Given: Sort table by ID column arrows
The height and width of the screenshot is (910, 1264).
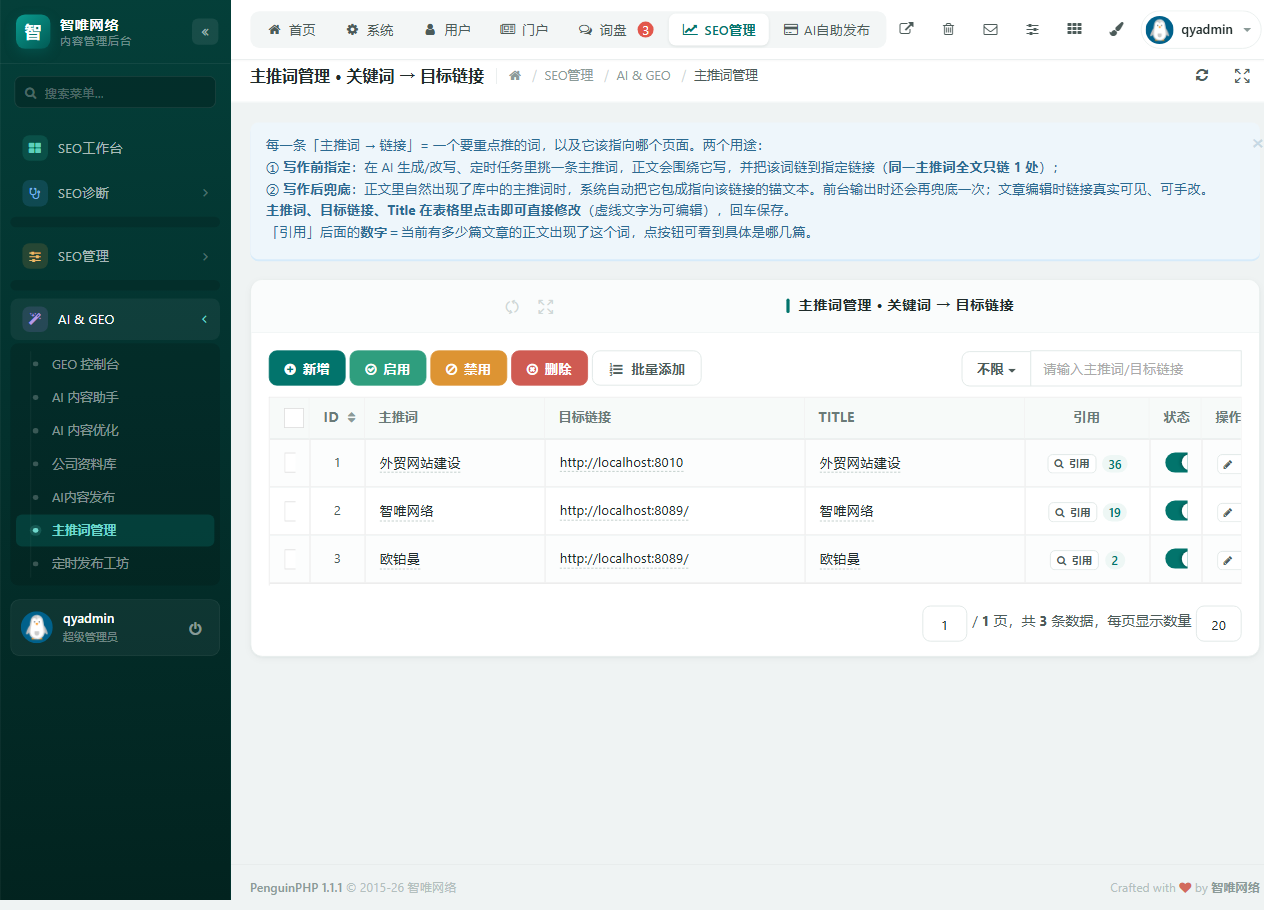Looking at the screenshot, I should 351,418.
